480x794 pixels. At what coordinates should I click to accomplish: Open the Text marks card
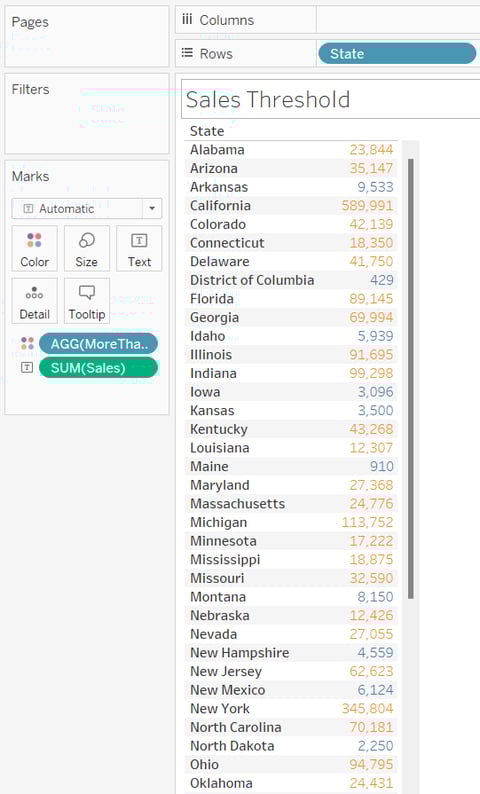tap(139, 249)
